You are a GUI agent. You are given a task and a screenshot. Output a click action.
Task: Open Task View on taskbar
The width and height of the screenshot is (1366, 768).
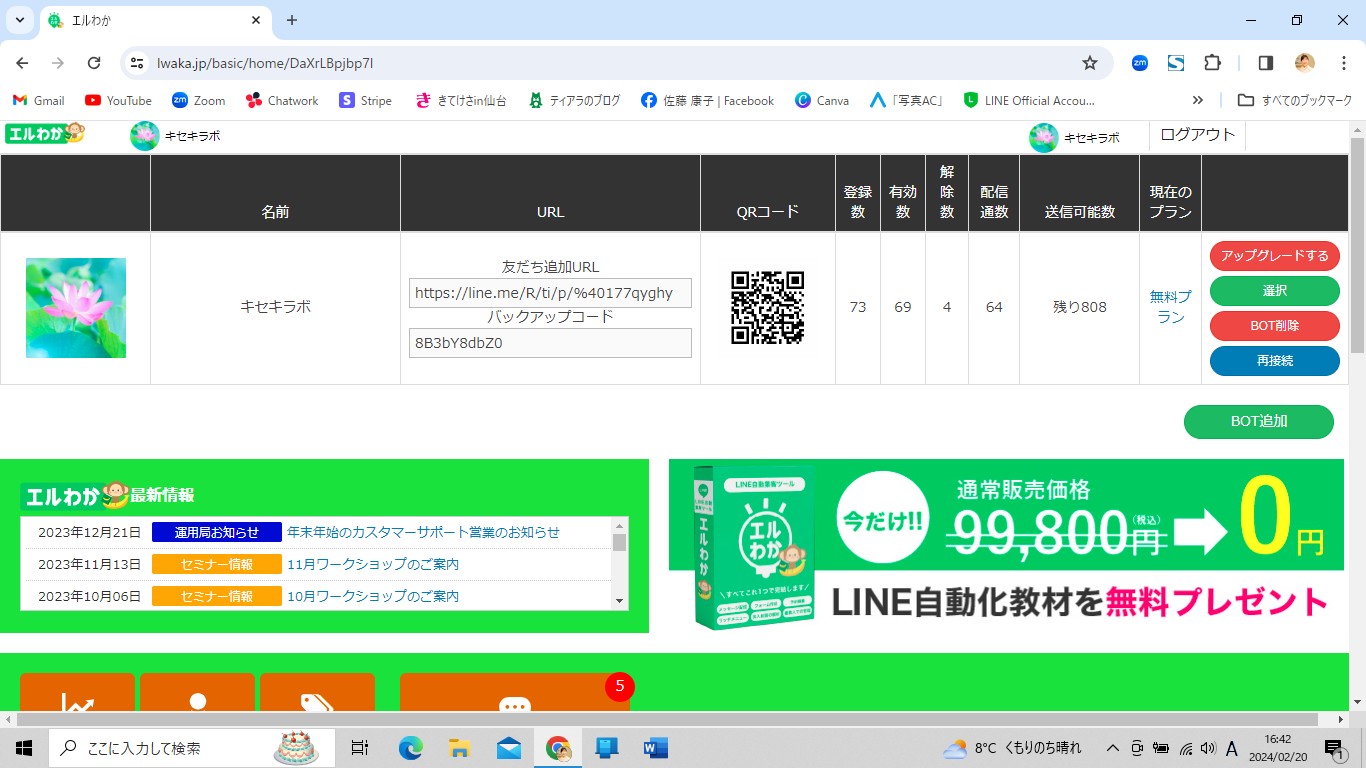tap(360, 747)
